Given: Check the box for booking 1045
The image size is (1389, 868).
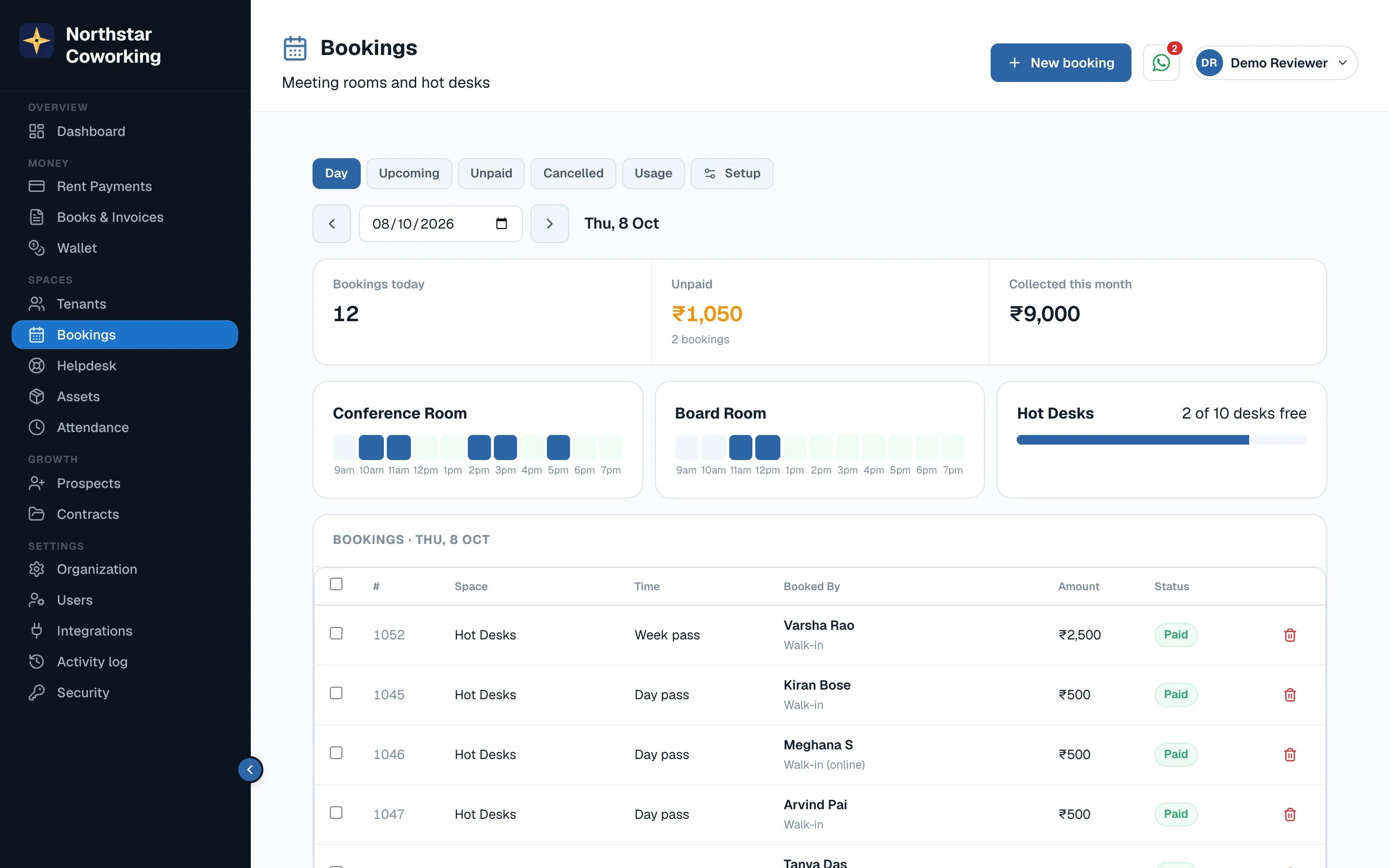Looking at the screenshot, I should (x=336, y=693).
